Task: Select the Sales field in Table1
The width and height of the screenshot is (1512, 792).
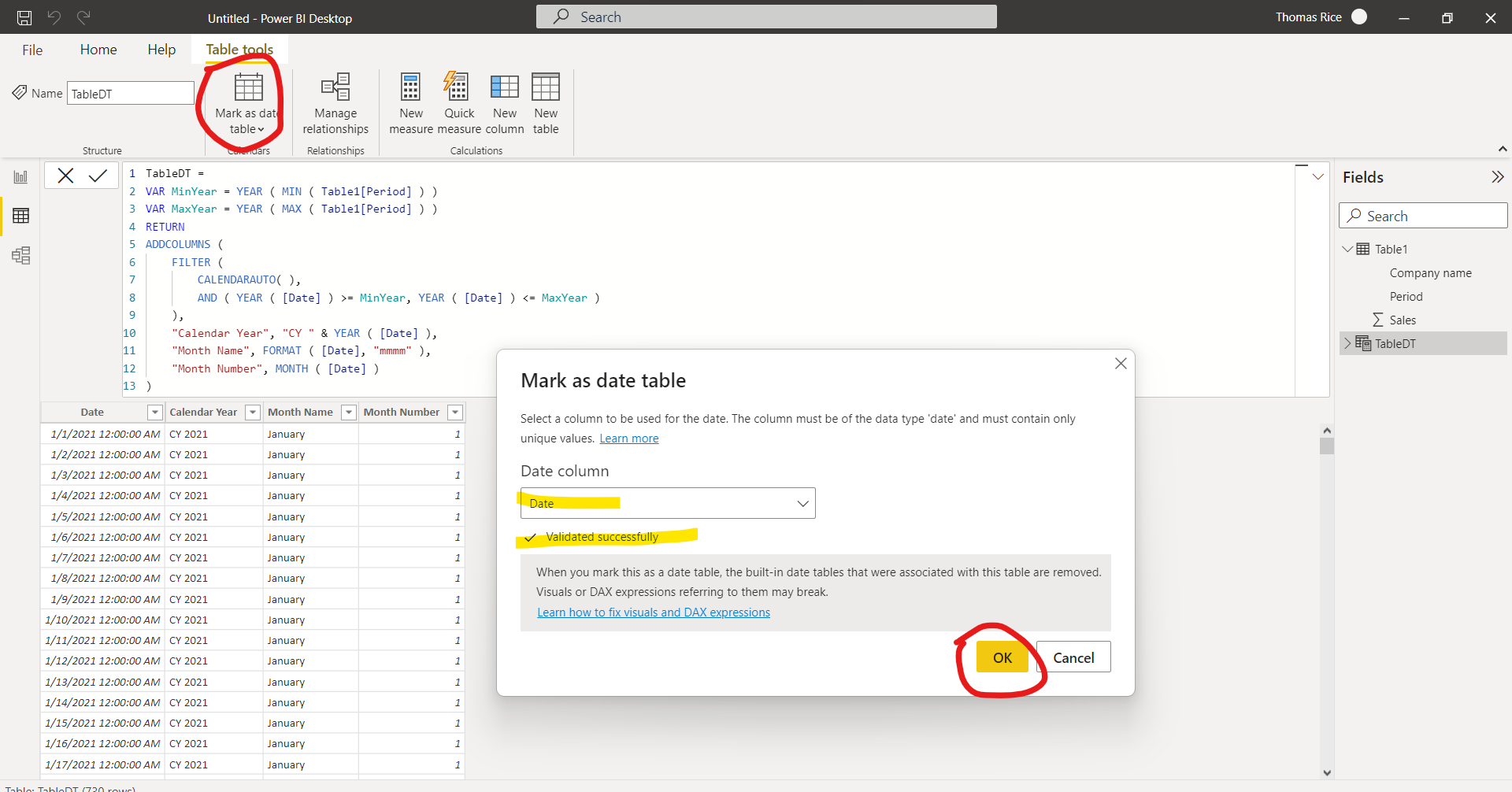Action: click(x=1403, y=320)
